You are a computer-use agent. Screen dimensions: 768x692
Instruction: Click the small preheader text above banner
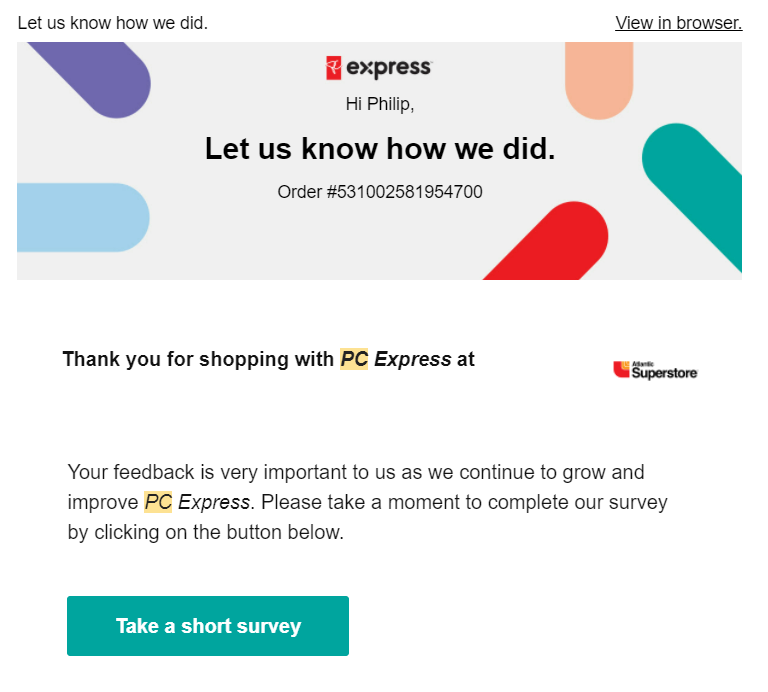point(113,23)
